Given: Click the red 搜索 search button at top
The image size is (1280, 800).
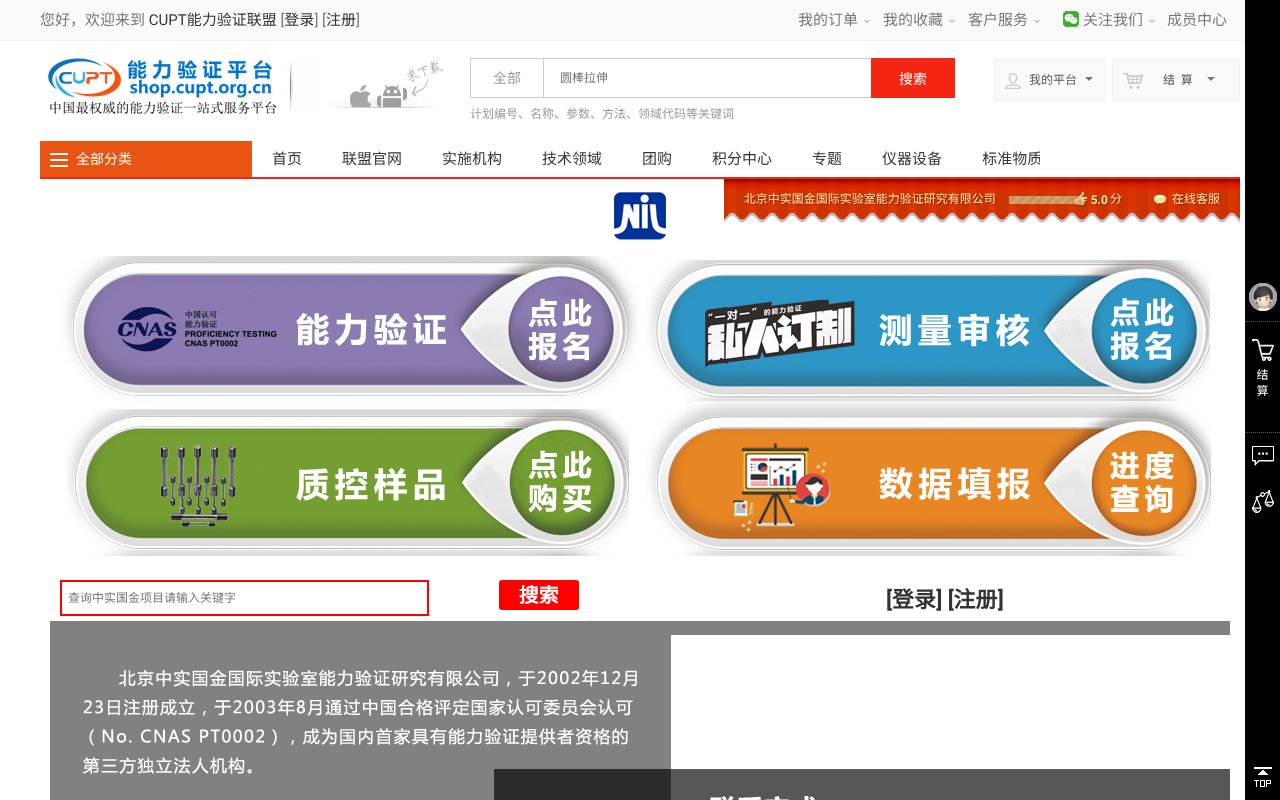Looking at the screenshot, I should pos(912,77).
